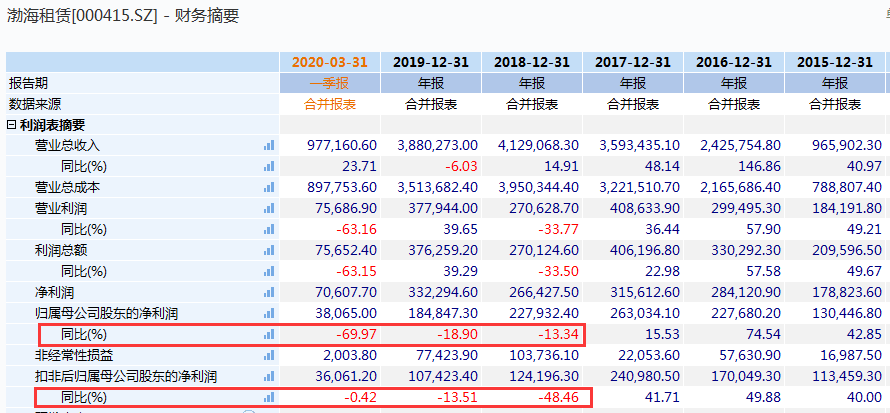This screenshot has width=890, height=413.
Task: Open chart icon for 同比(%) under 营业总收入
Action: (x=269, y=166)
